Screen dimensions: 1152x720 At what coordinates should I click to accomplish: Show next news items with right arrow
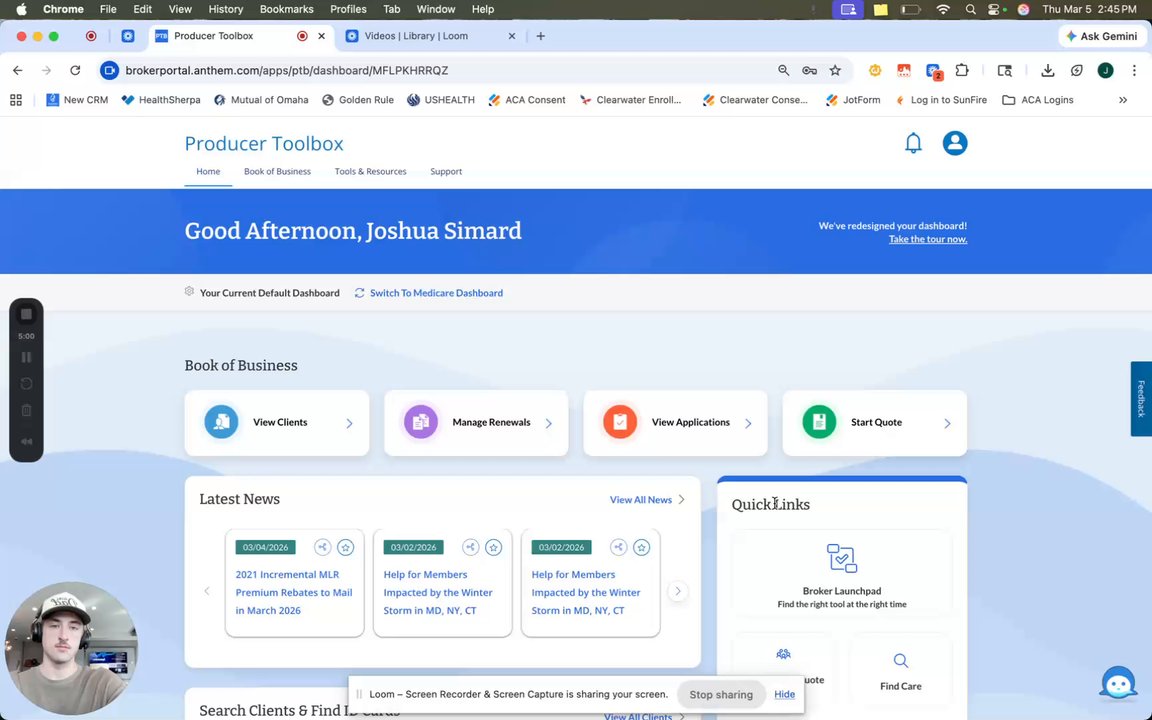(x=677, y=591)
